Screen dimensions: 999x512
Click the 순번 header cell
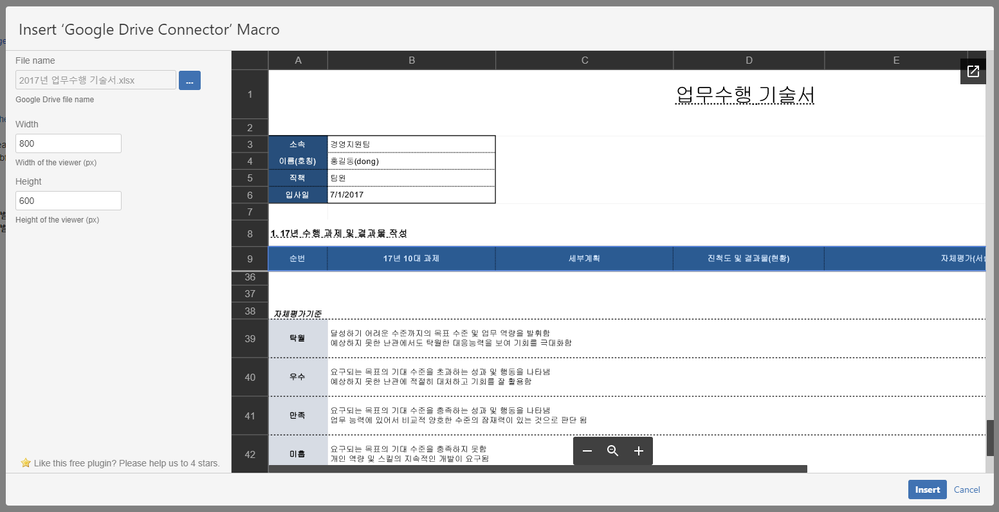298,259
